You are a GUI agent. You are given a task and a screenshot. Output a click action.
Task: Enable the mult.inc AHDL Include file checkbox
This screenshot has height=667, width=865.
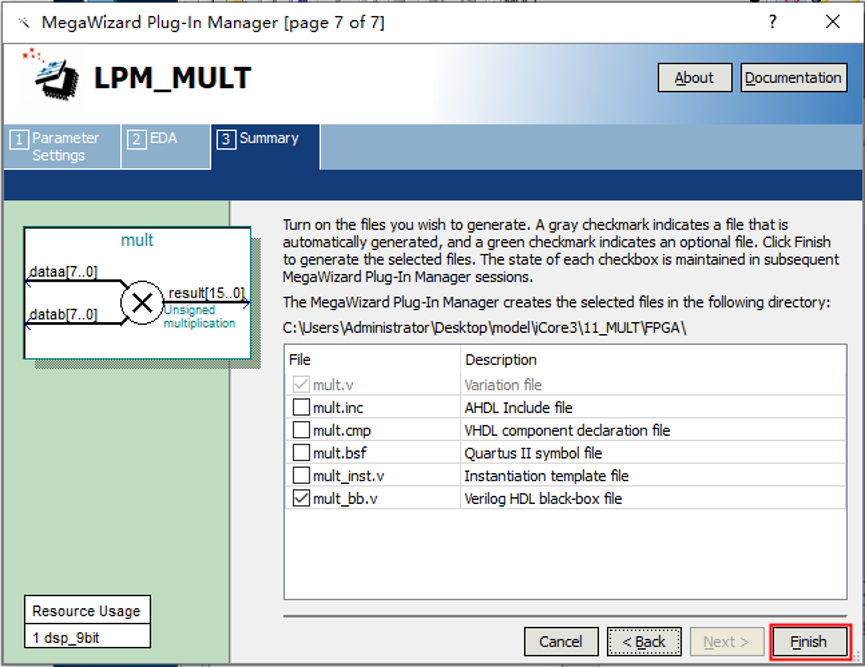(x=301, y=407)
